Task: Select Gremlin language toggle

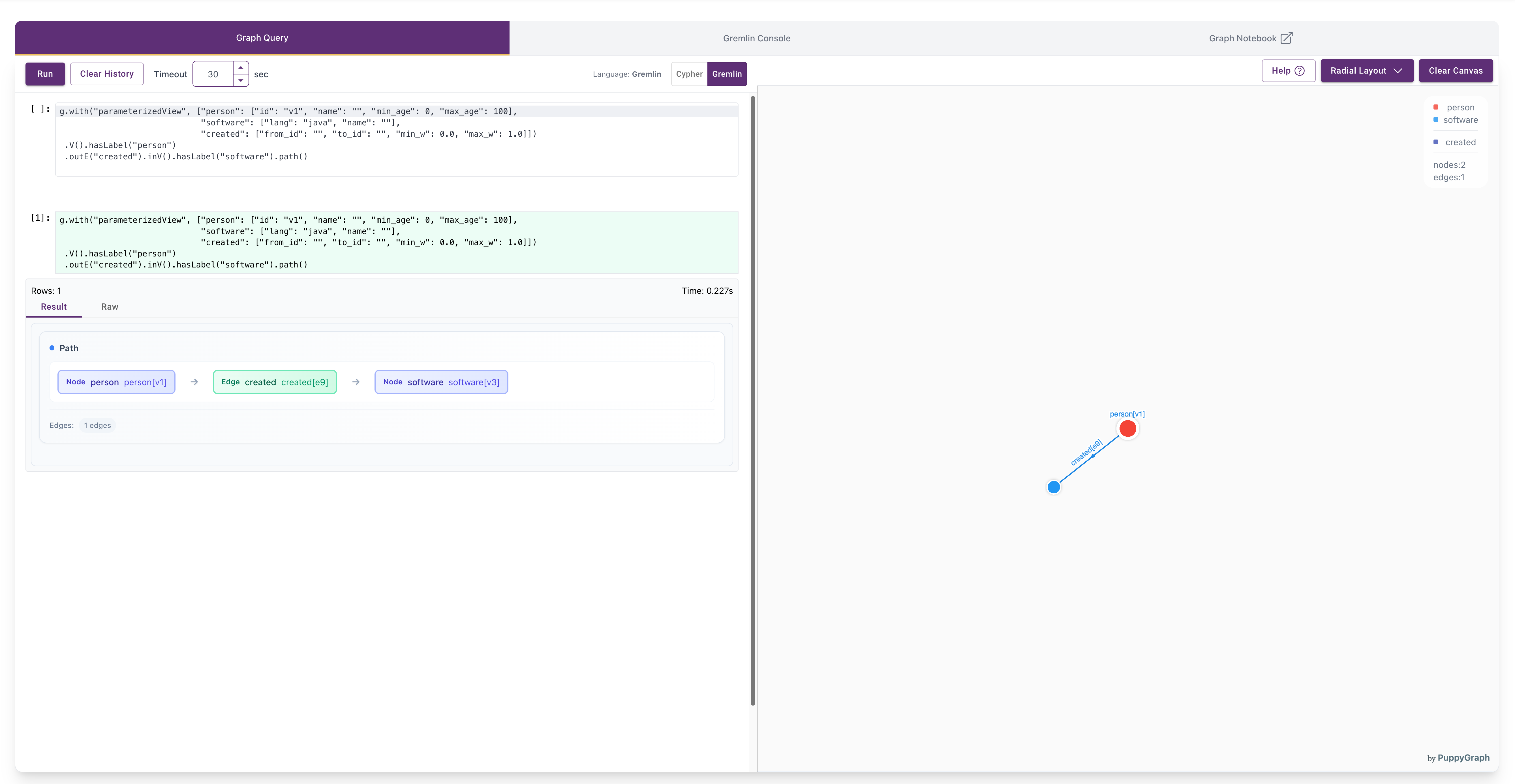Action: click(726, 74)
